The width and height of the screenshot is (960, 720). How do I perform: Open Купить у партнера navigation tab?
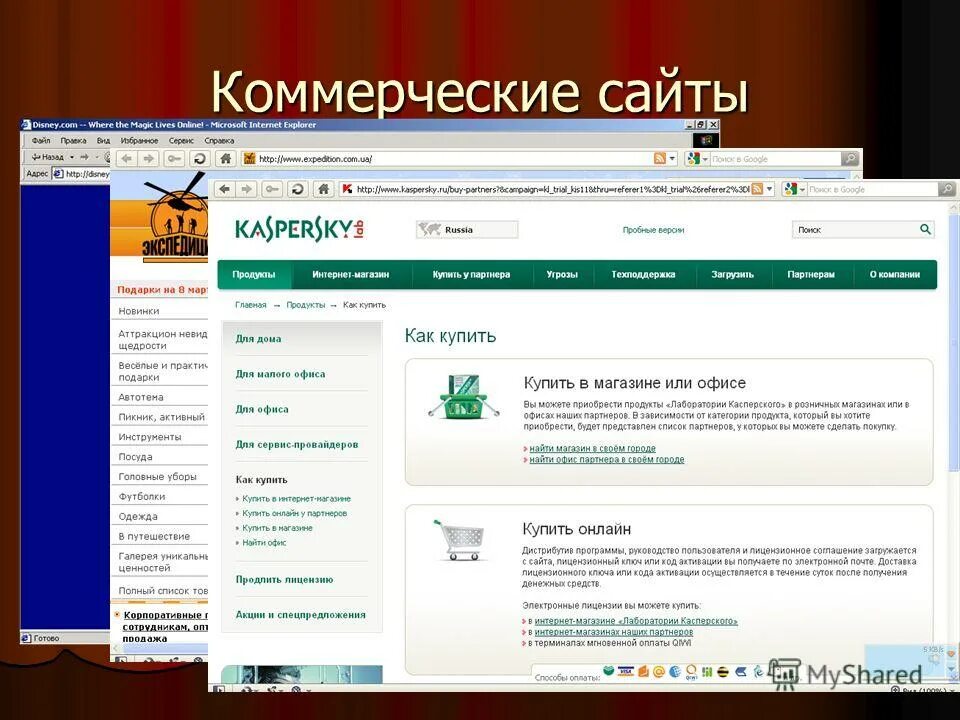click(471, 274)
